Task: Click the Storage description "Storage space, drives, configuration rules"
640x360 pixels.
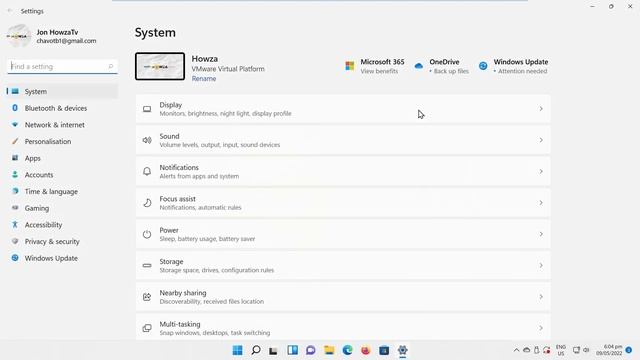Action: pos(217,270)
